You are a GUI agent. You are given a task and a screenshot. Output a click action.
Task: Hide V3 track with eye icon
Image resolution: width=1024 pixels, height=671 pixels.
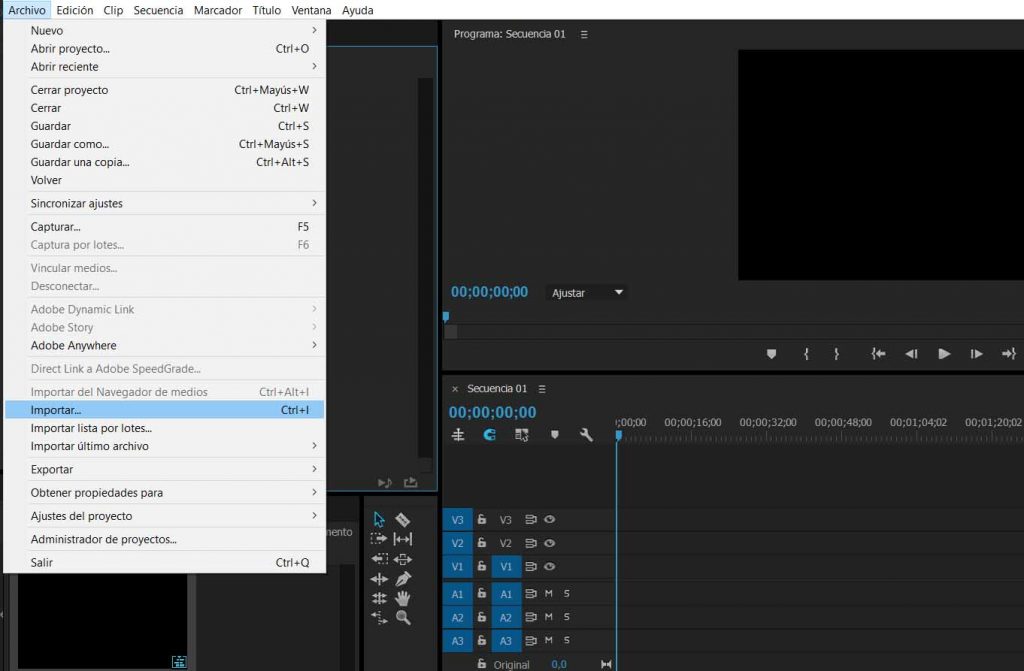click(x=549, y=520)
